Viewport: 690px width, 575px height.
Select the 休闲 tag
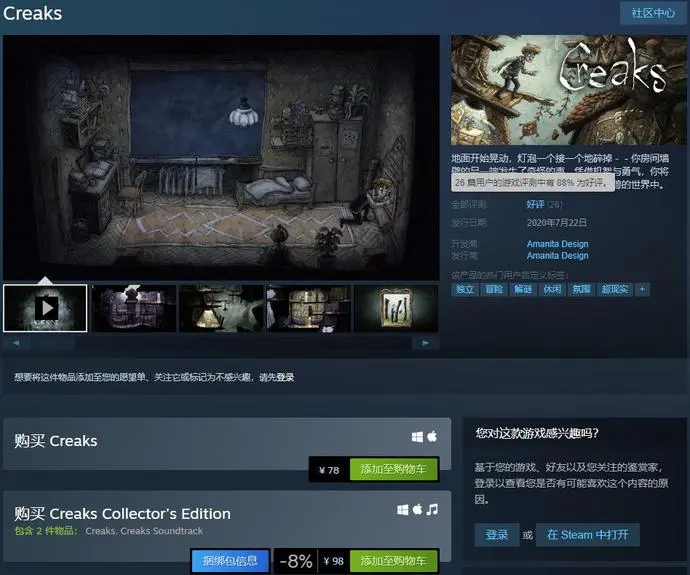(x=552, y=289)
